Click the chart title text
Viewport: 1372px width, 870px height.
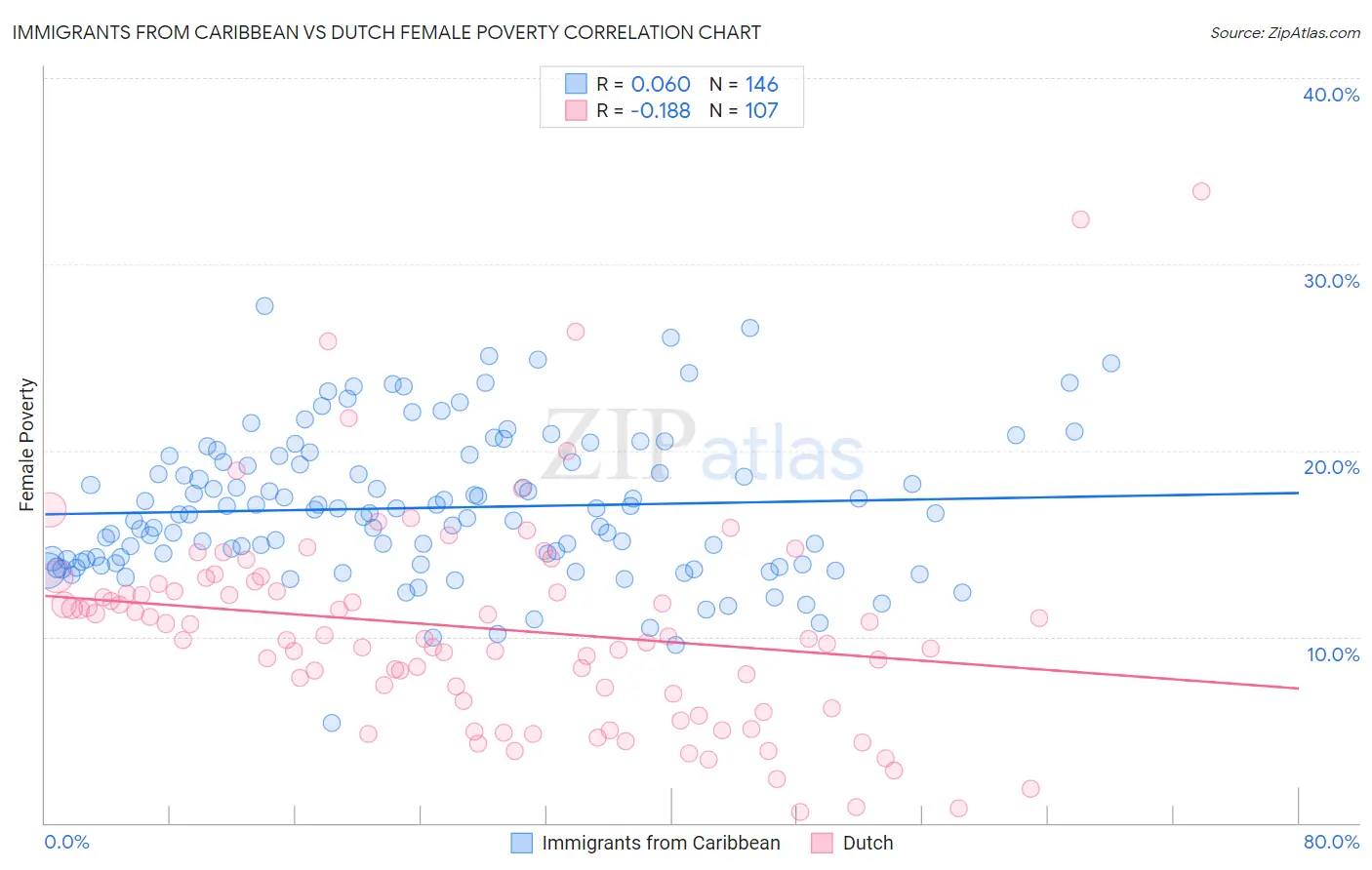coord(386,32)
